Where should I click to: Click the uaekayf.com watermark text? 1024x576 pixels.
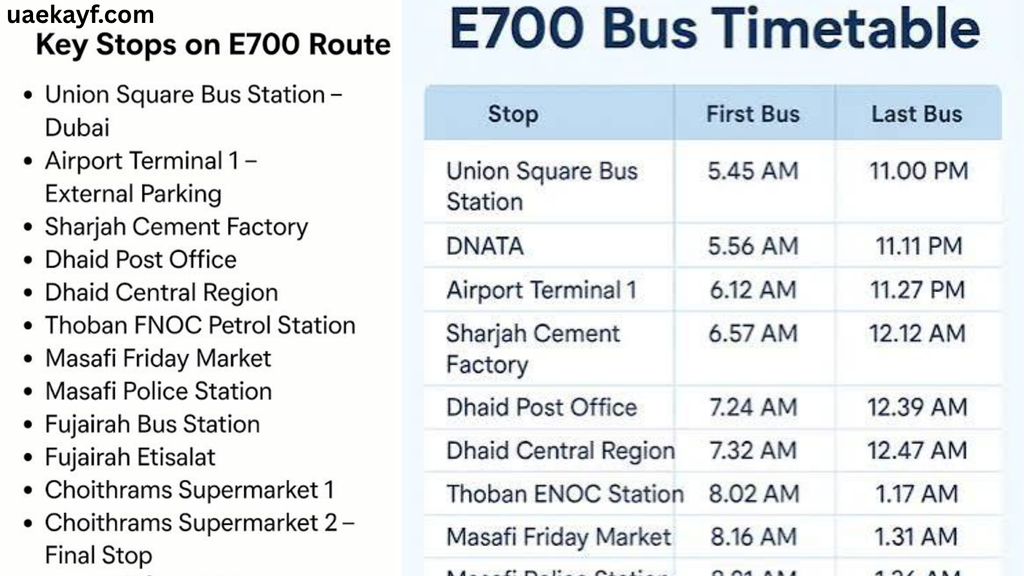click(80, 14)
